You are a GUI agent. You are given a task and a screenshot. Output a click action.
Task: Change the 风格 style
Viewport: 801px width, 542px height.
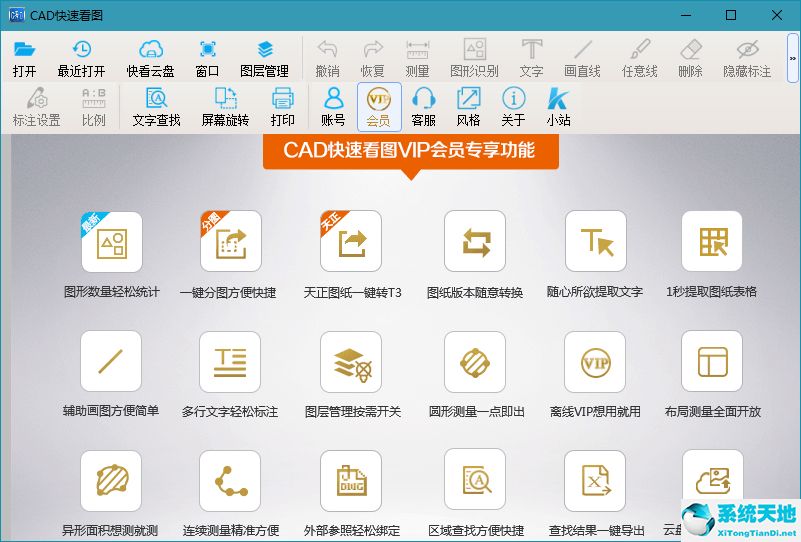click(468, 107)
